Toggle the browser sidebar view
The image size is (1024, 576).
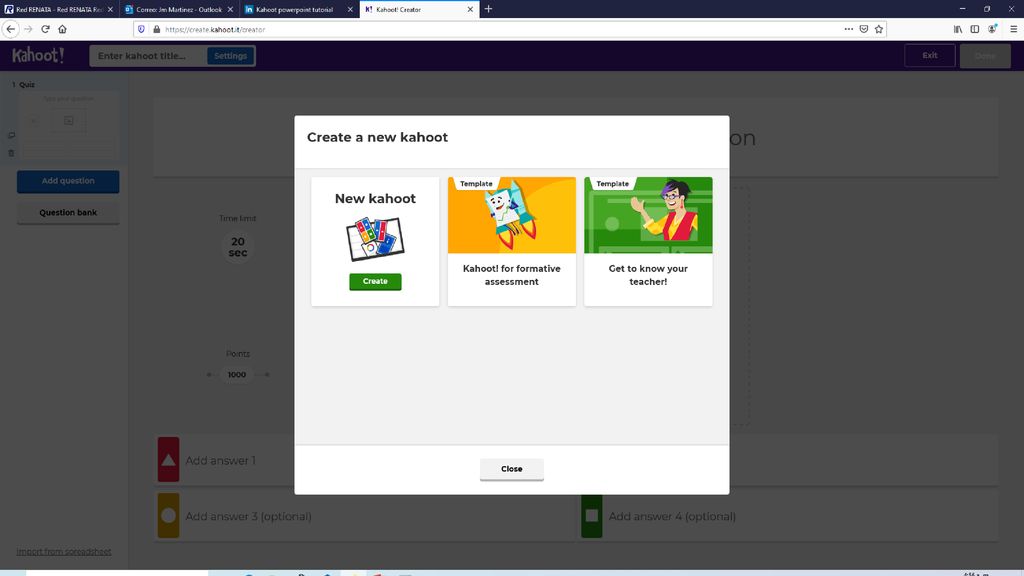pos(974,29)
